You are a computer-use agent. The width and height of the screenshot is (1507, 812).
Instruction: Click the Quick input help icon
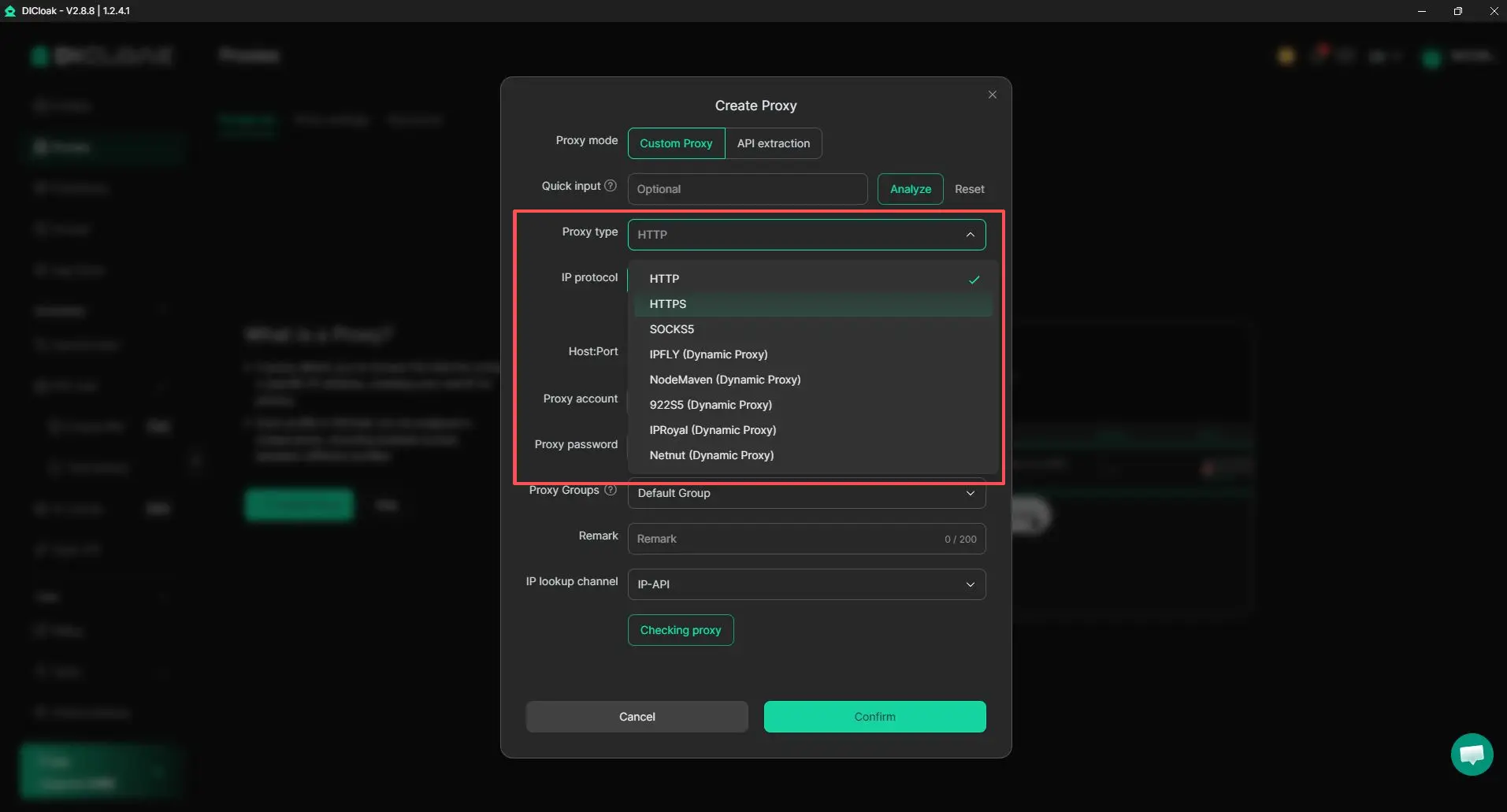coord(610,186)
